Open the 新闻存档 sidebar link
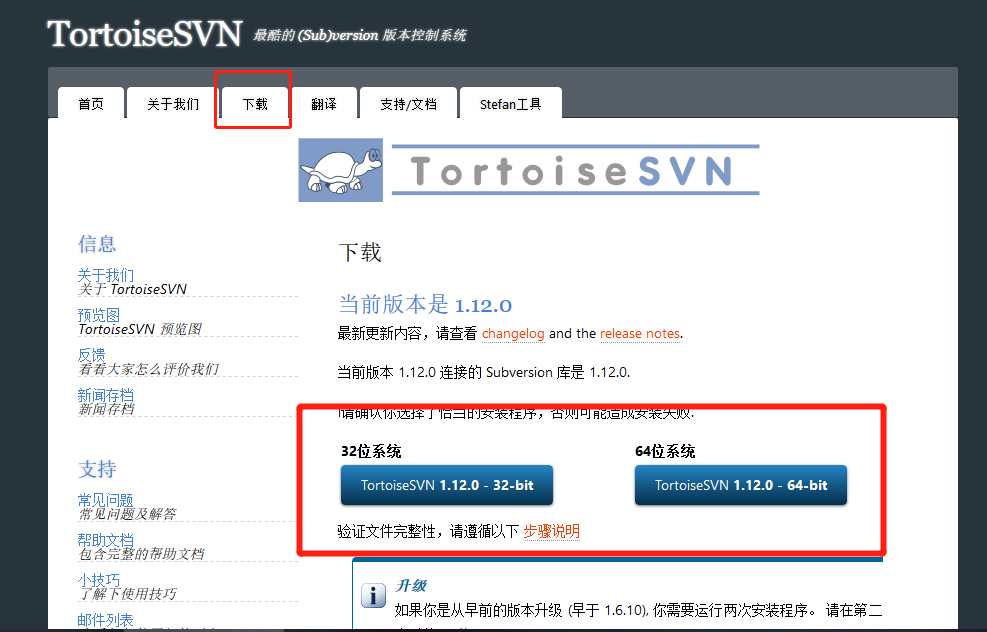 pos(106,395)
